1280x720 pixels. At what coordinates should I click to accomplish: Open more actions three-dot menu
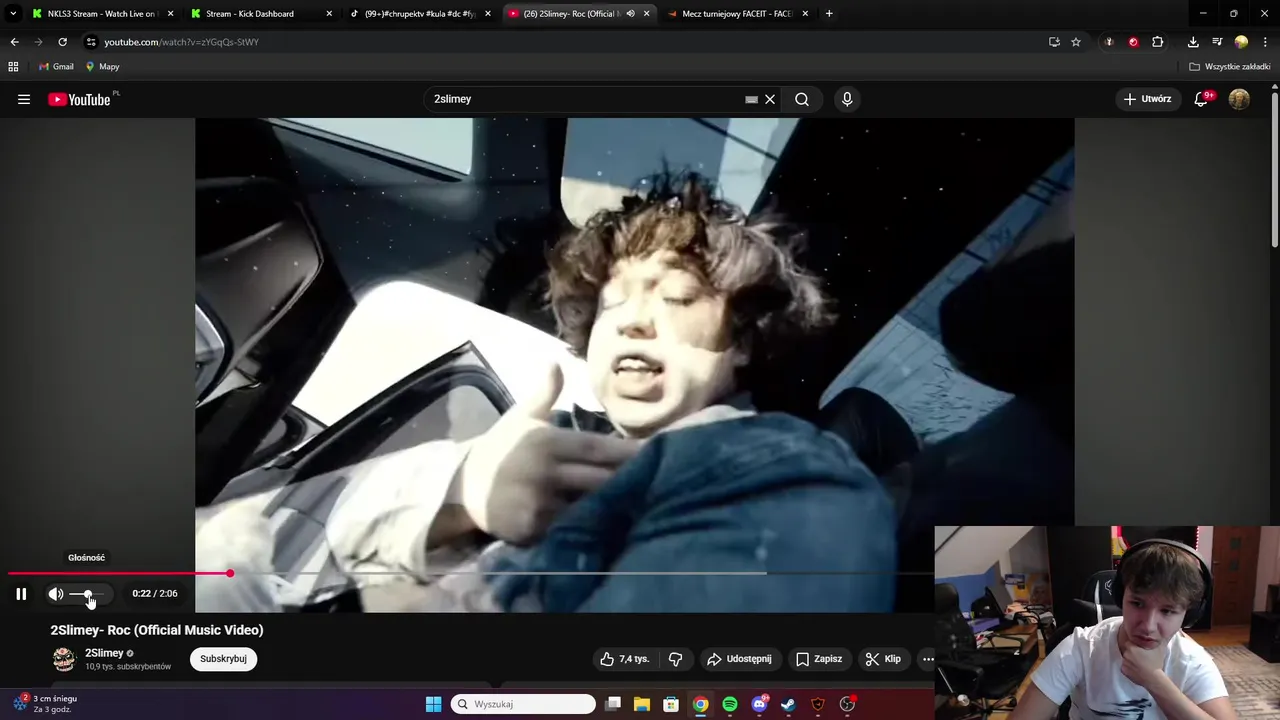coord(927,659)
